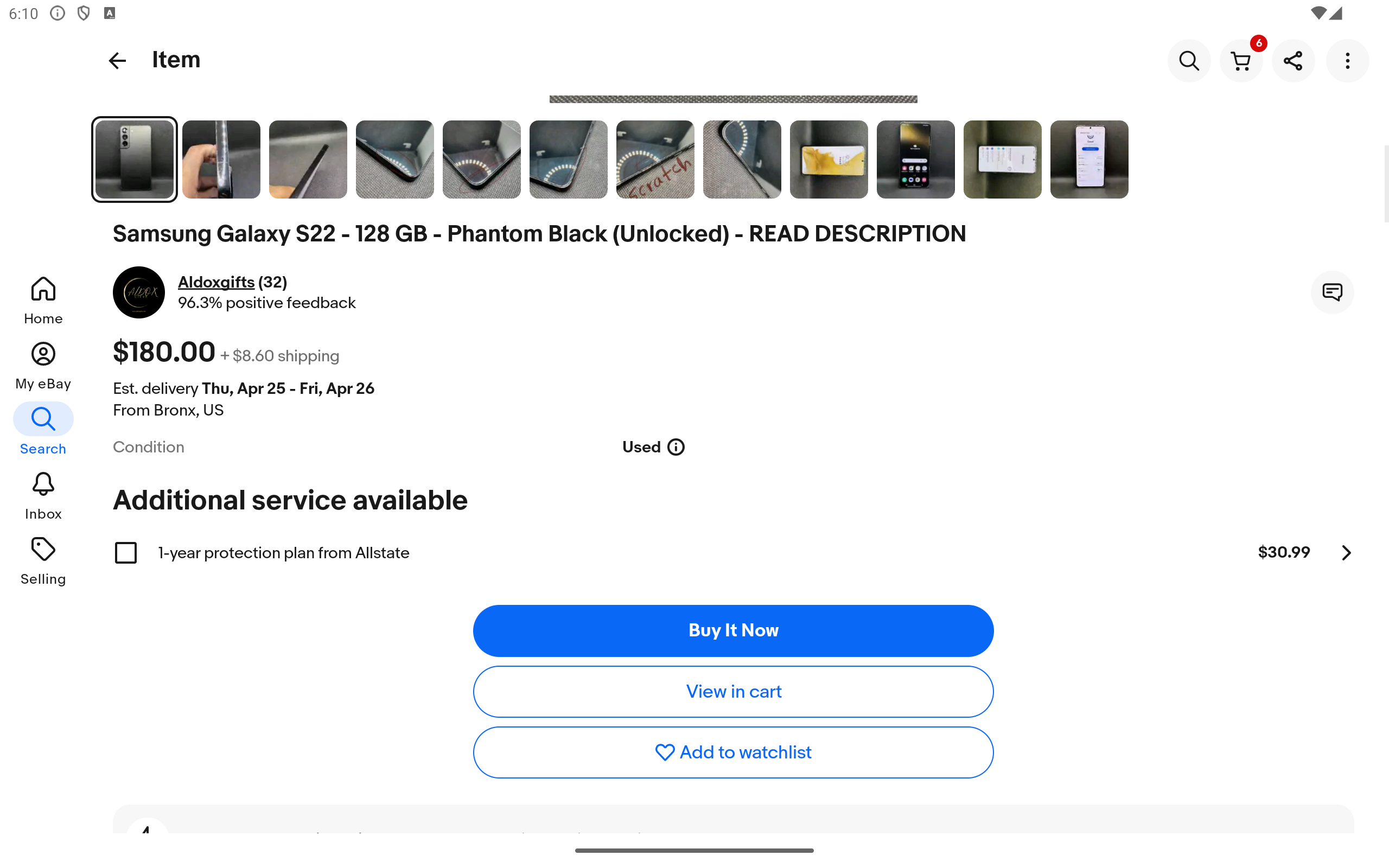Image resolution: width=1389 pixels, height=868 pixels.
Task: Select sixth thumbnail of phone corner
Action: [x=568, y=159]
